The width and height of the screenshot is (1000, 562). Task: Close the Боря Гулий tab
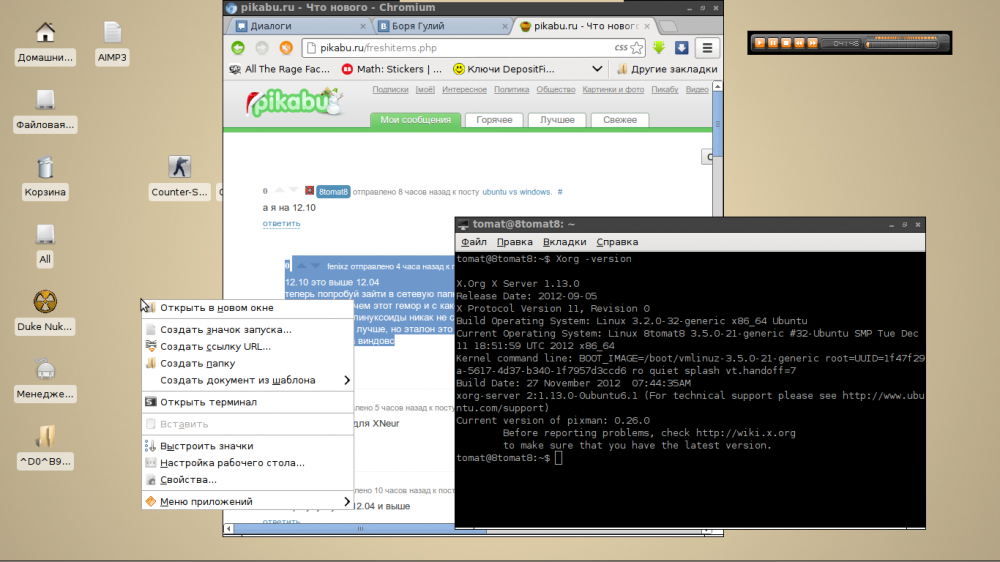[504, 26]
